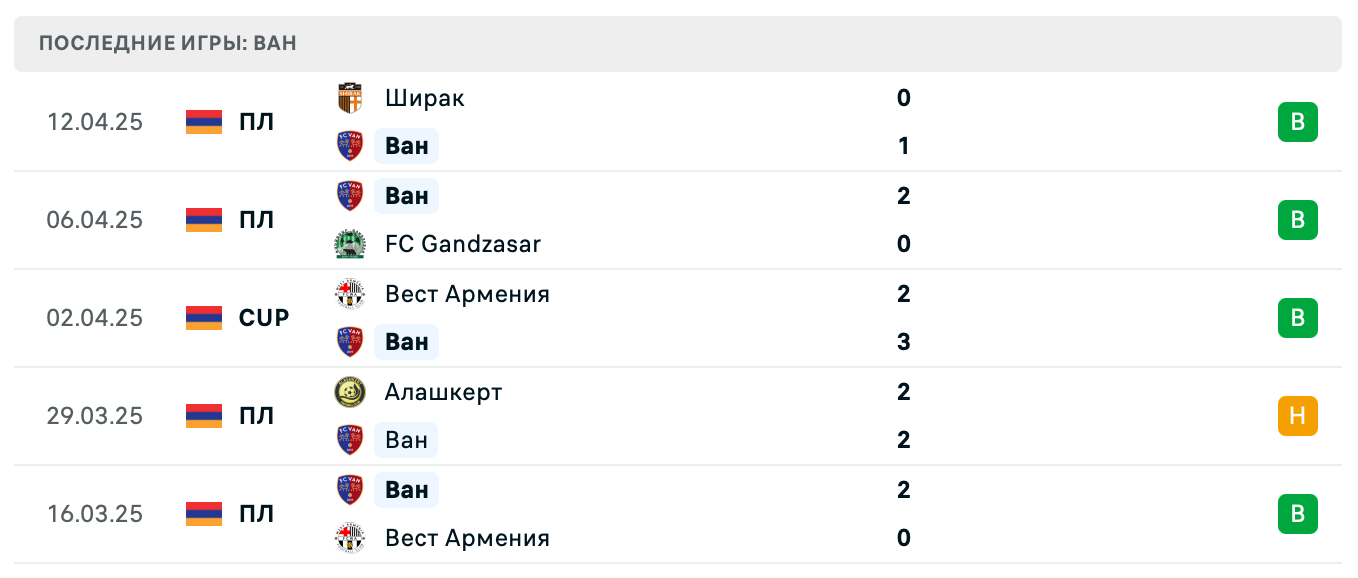Select the Вест Армения name in the last match
This screenshot has width=1358, height=578.
tap(467, 538)
